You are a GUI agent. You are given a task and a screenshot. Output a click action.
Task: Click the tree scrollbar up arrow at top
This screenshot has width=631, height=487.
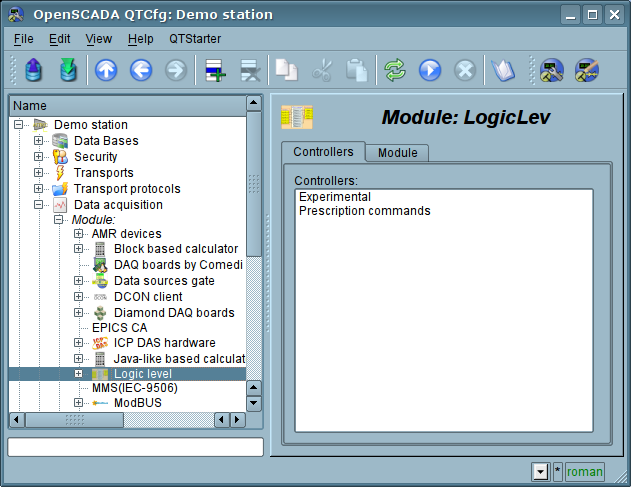coord(254,103)
